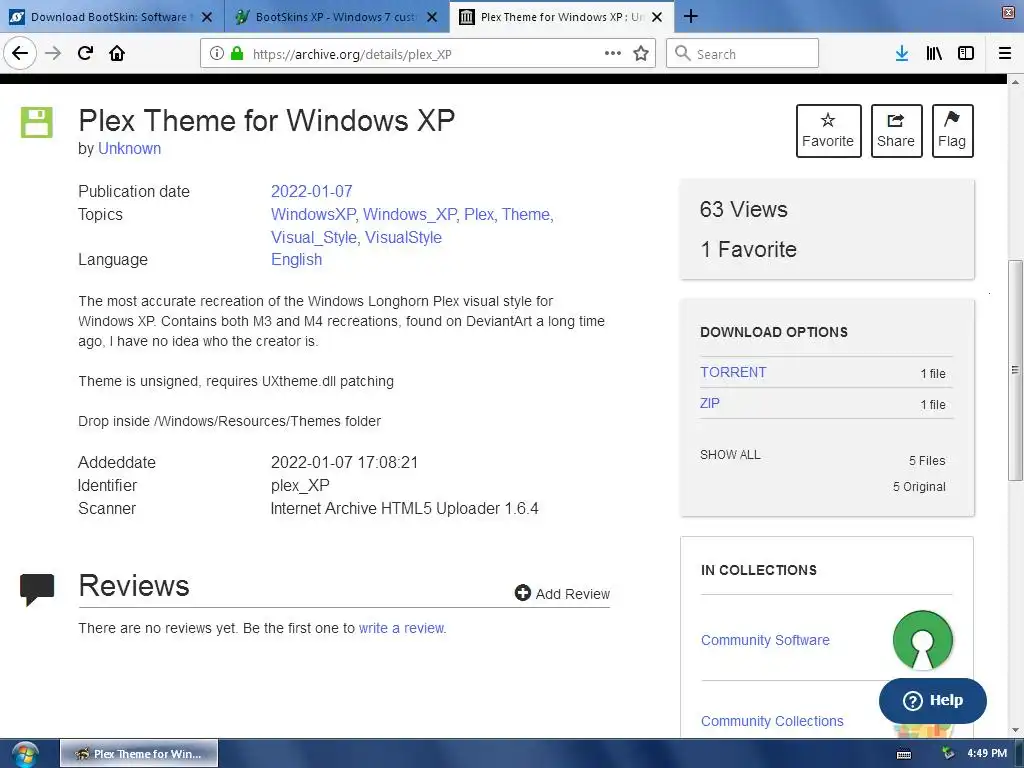The image size is (1024, 768).
Task: Click the 4:49 PM clock
Action: tap(987, 753)
